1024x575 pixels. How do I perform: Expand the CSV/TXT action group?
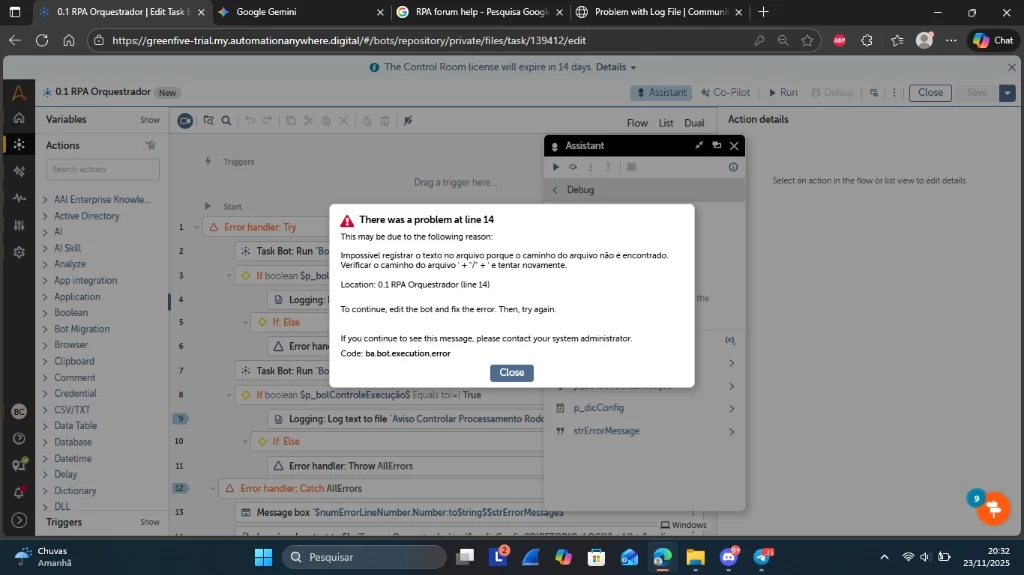(x=45, y=410)
